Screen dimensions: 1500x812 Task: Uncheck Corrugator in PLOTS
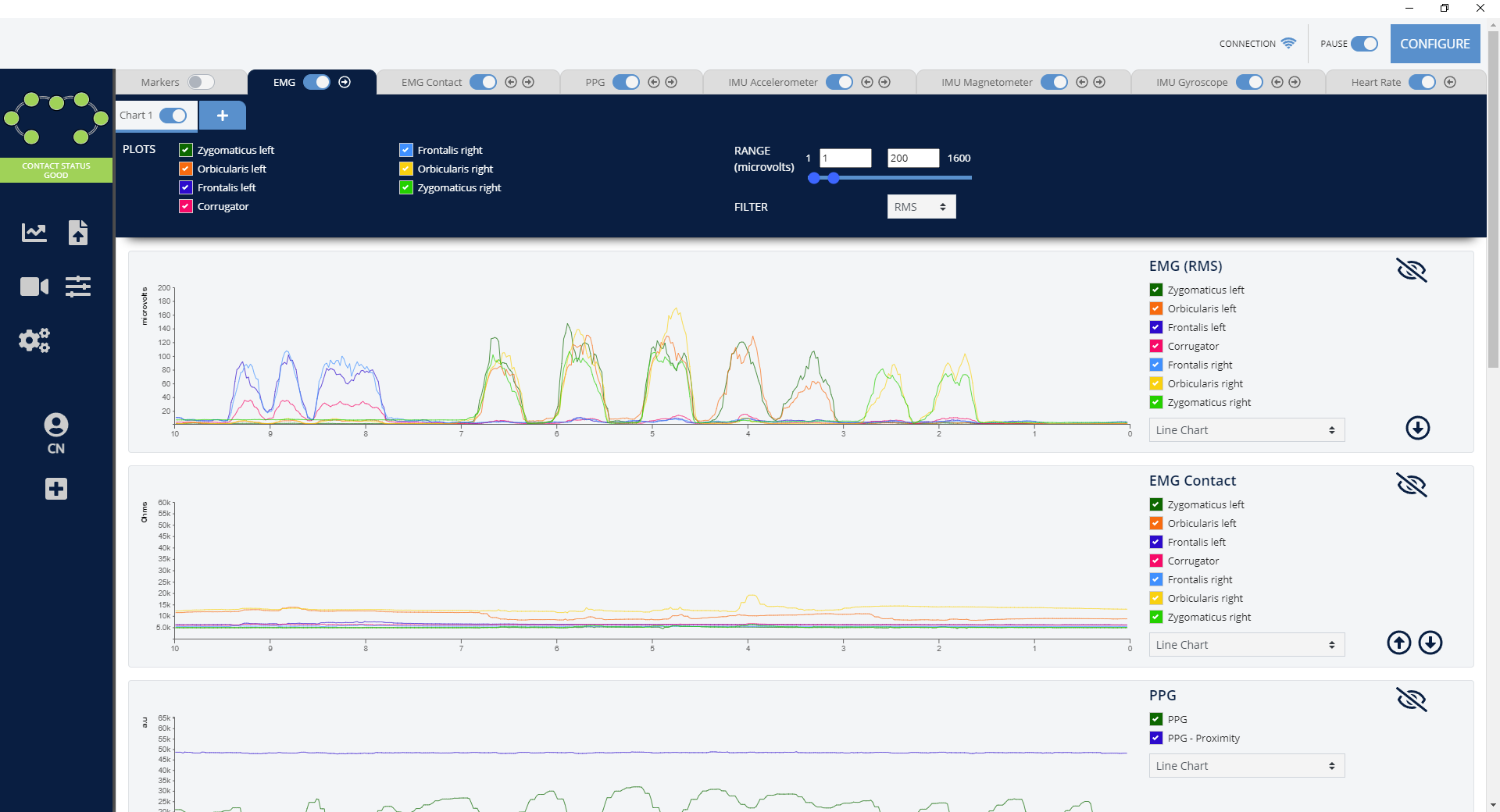tap(186, 206)
